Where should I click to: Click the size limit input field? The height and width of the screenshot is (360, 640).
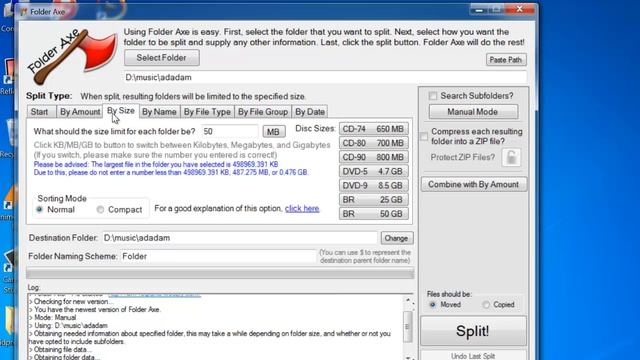tap(230, 131)
